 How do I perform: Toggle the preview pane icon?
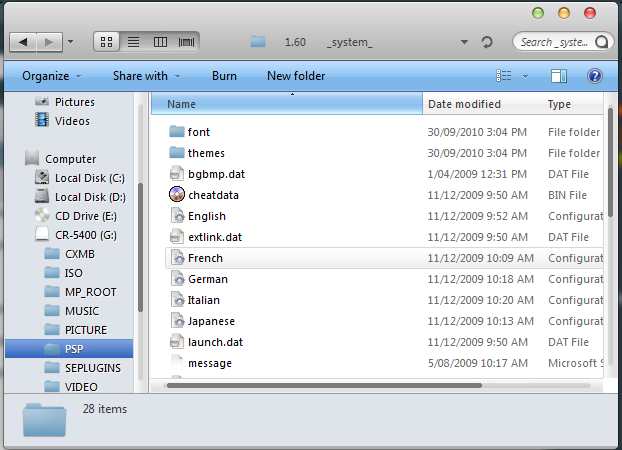pos(559,76)
